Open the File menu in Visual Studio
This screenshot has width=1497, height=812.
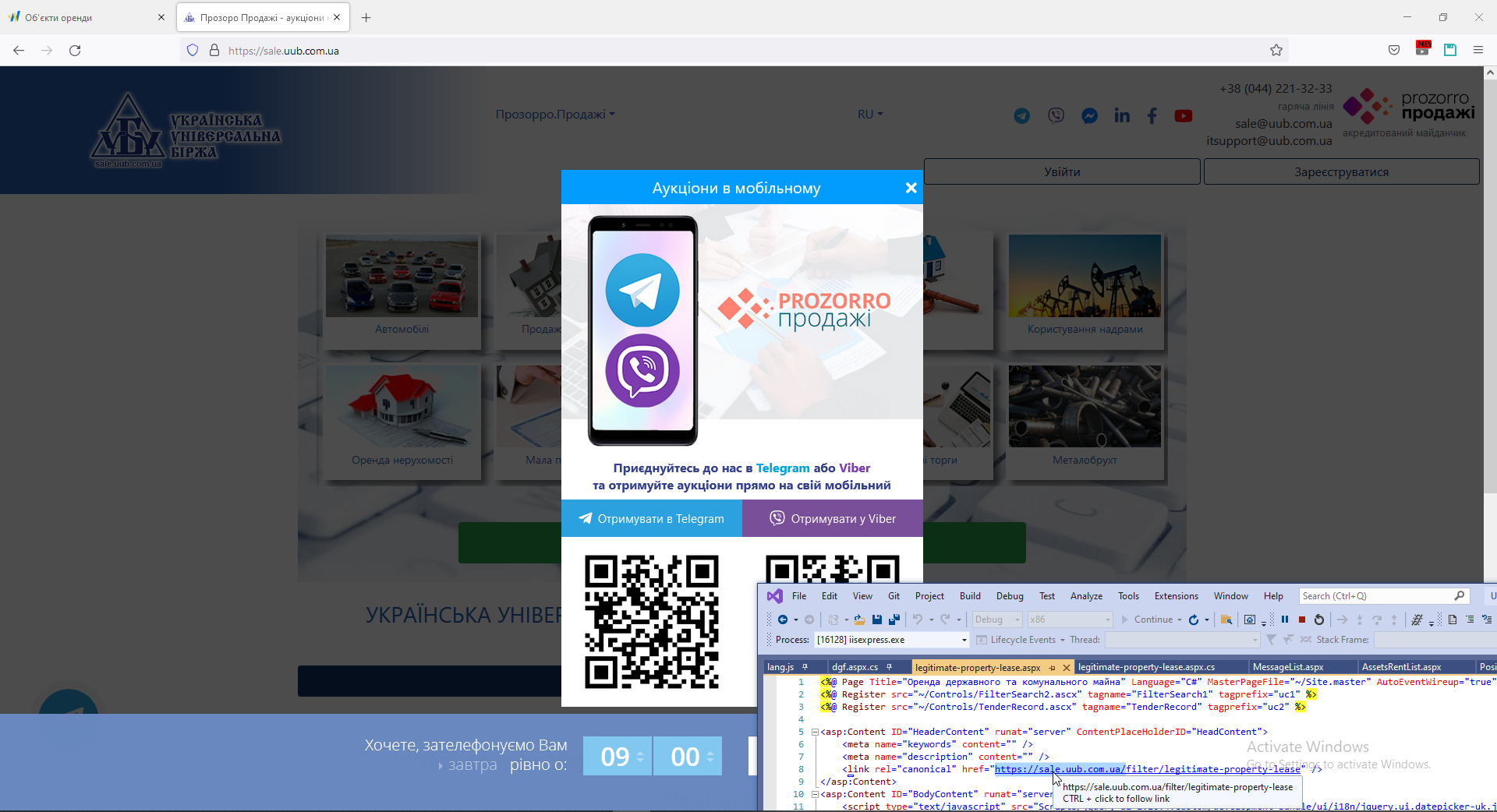(x=799, y=596)
